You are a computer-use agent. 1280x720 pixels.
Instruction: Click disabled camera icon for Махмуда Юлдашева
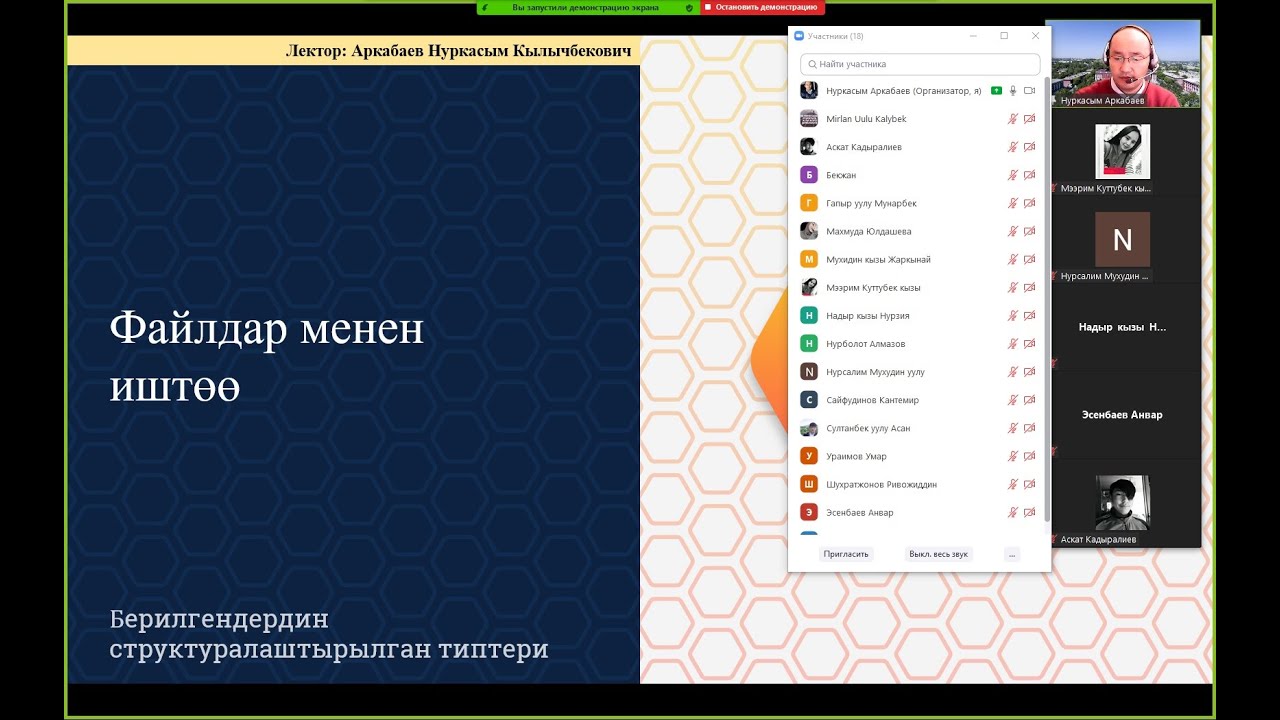pos(1029,231)
